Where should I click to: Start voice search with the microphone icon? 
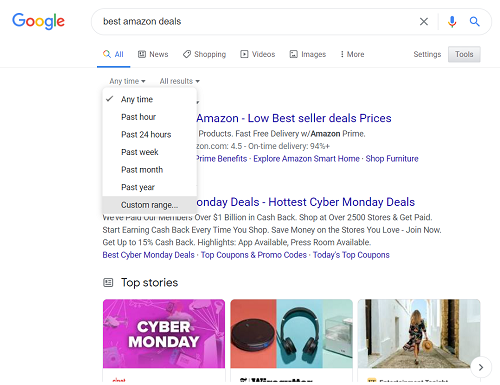[x=452, y=22]
